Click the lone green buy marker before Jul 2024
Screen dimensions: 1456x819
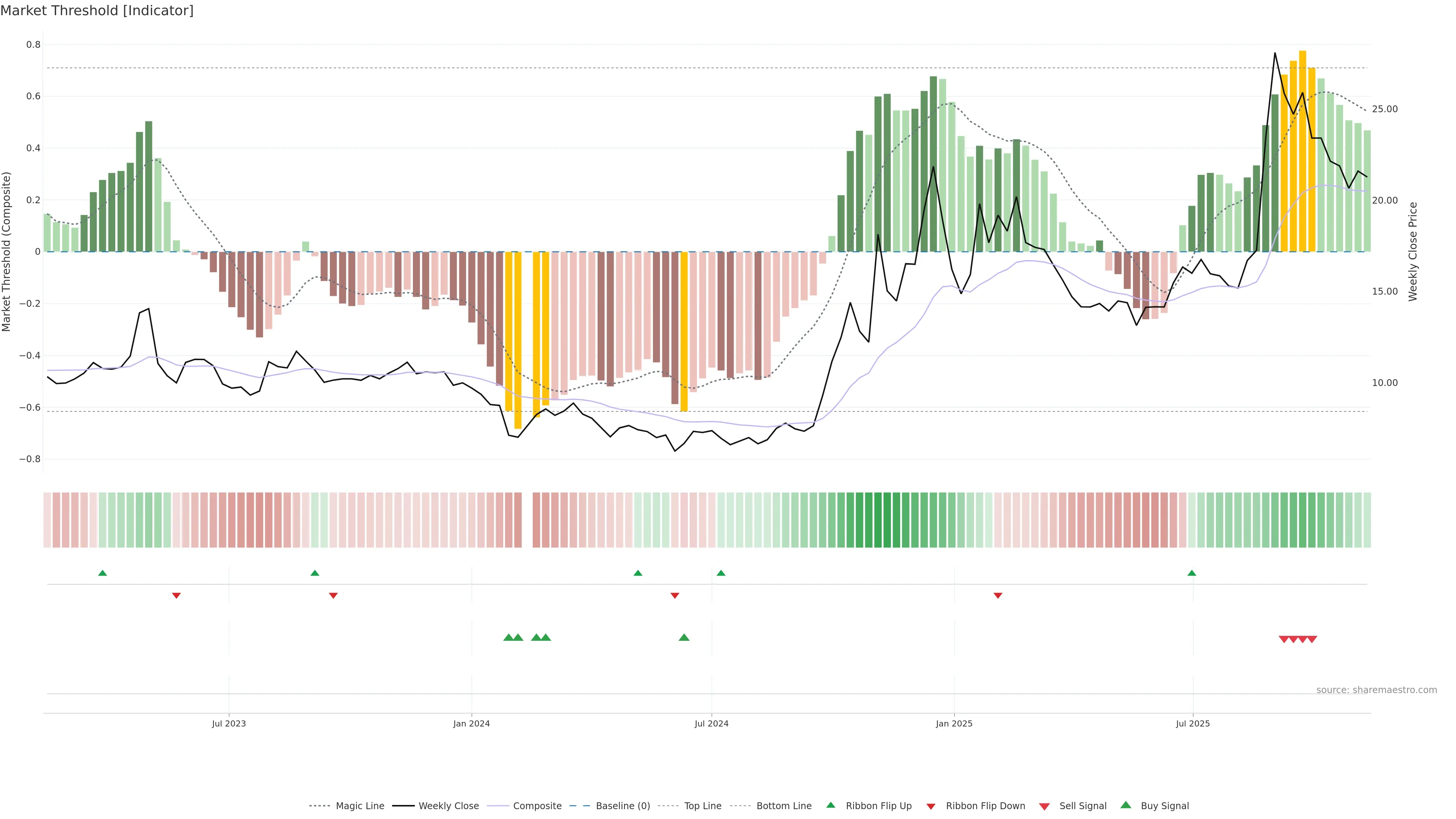point(684,637)
